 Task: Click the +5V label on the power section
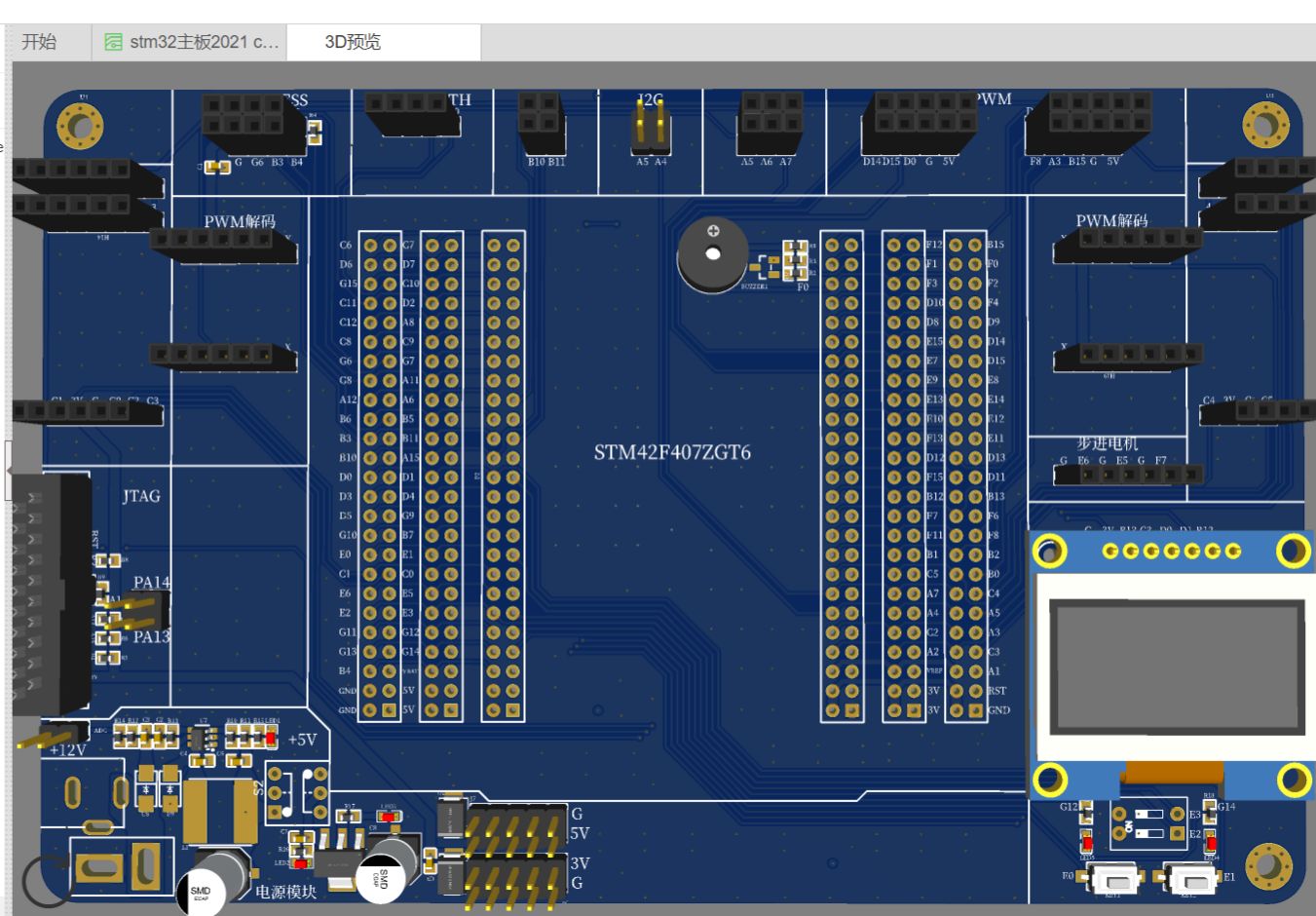tap(302, 740)
